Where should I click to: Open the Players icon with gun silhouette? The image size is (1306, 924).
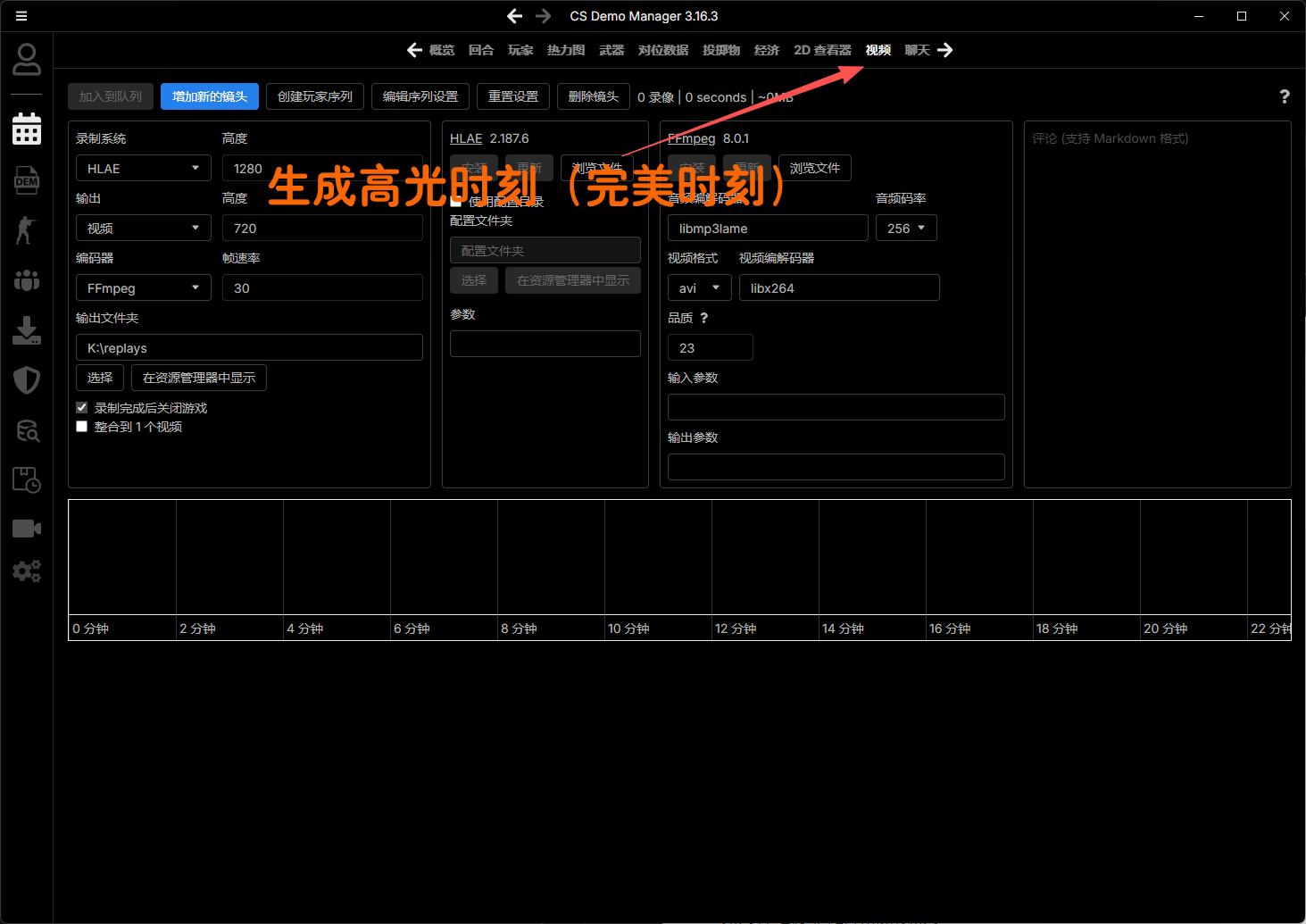(26, 230)
